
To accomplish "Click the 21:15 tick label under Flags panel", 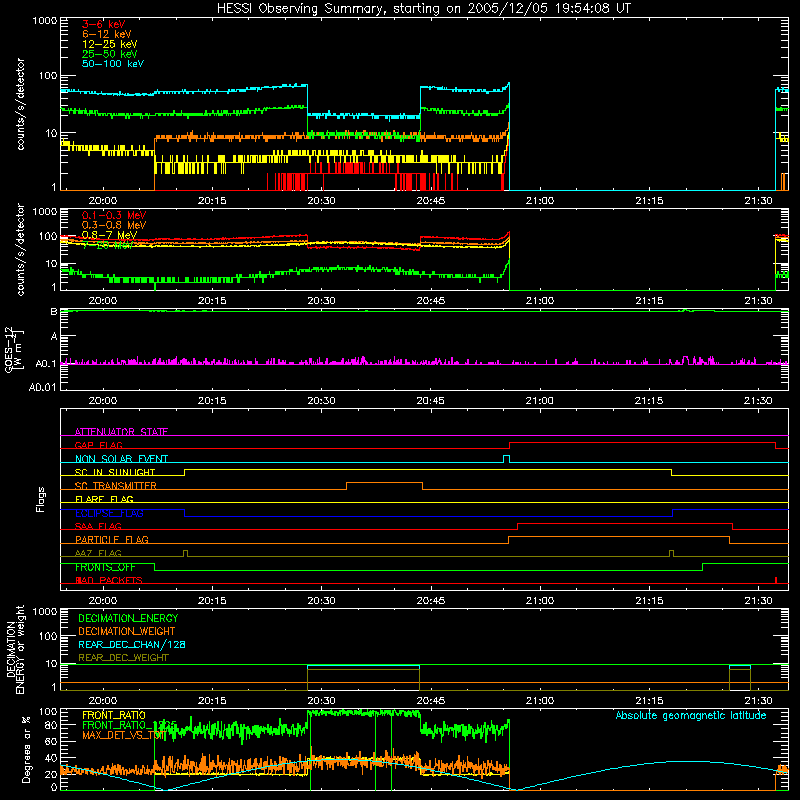I will pos(649,601).
